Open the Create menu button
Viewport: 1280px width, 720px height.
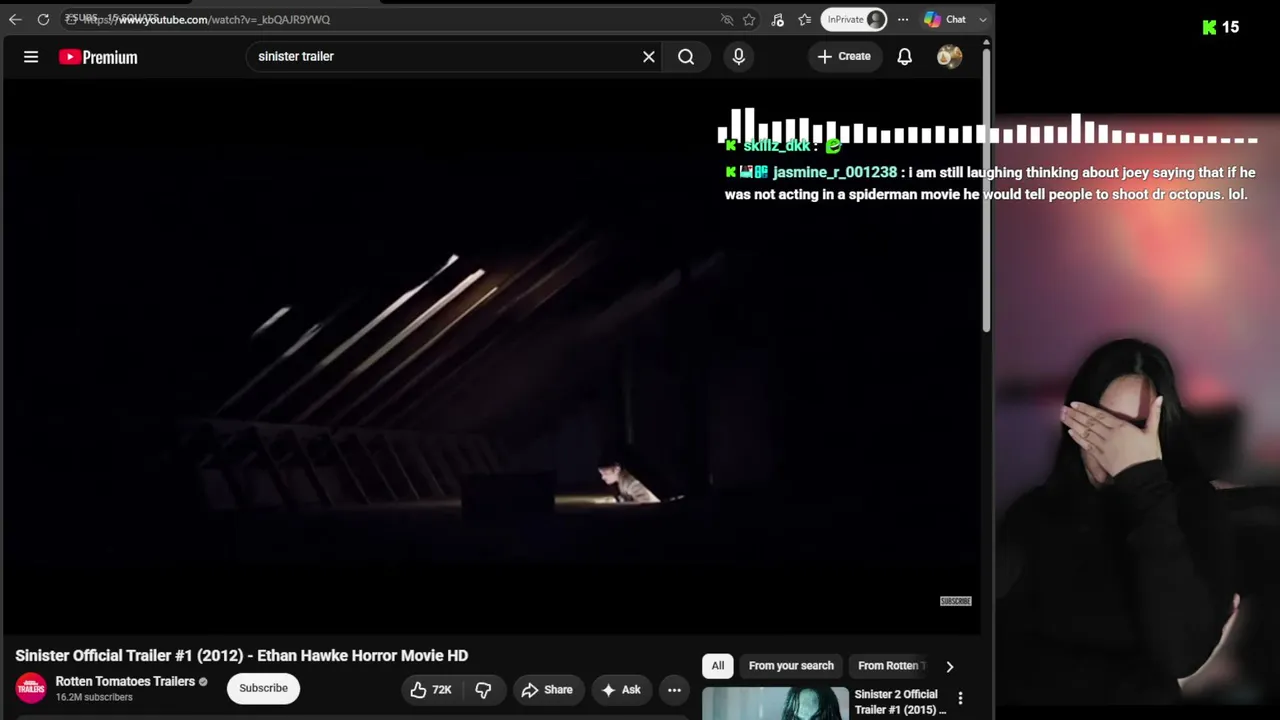click(x=844, y=57)
